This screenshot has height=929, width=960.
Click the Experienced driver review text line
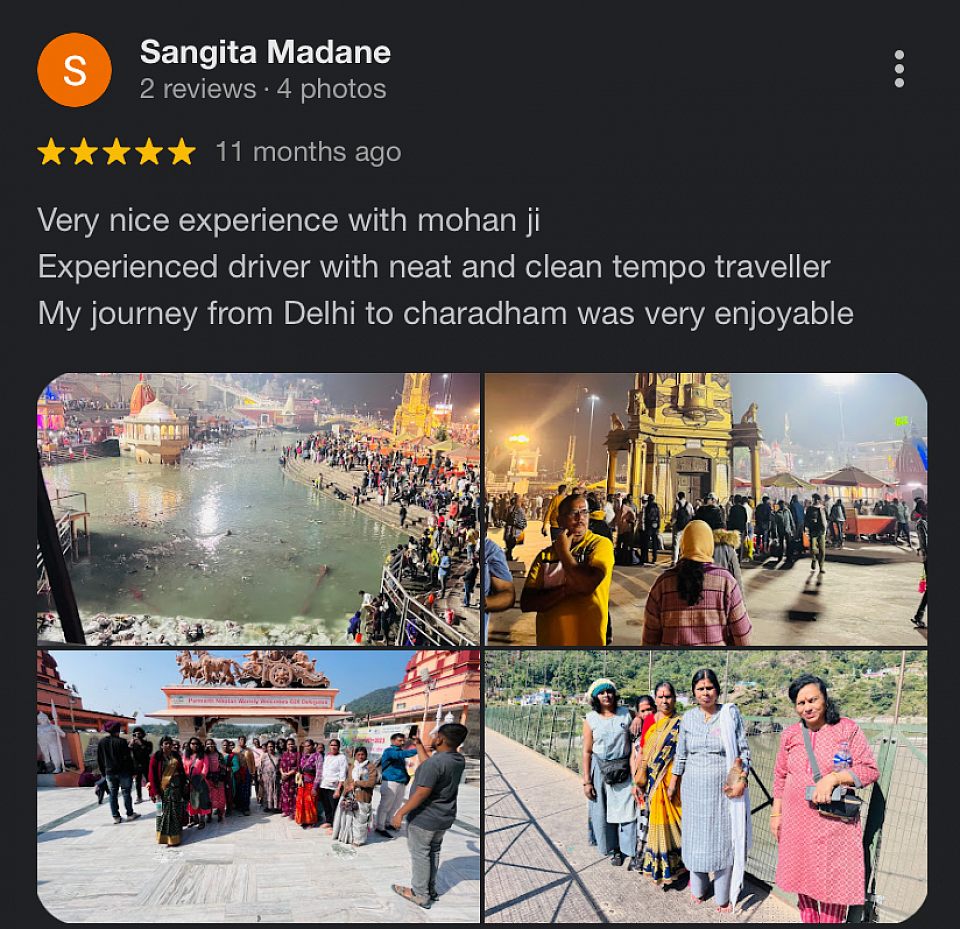tap(434, 268)
